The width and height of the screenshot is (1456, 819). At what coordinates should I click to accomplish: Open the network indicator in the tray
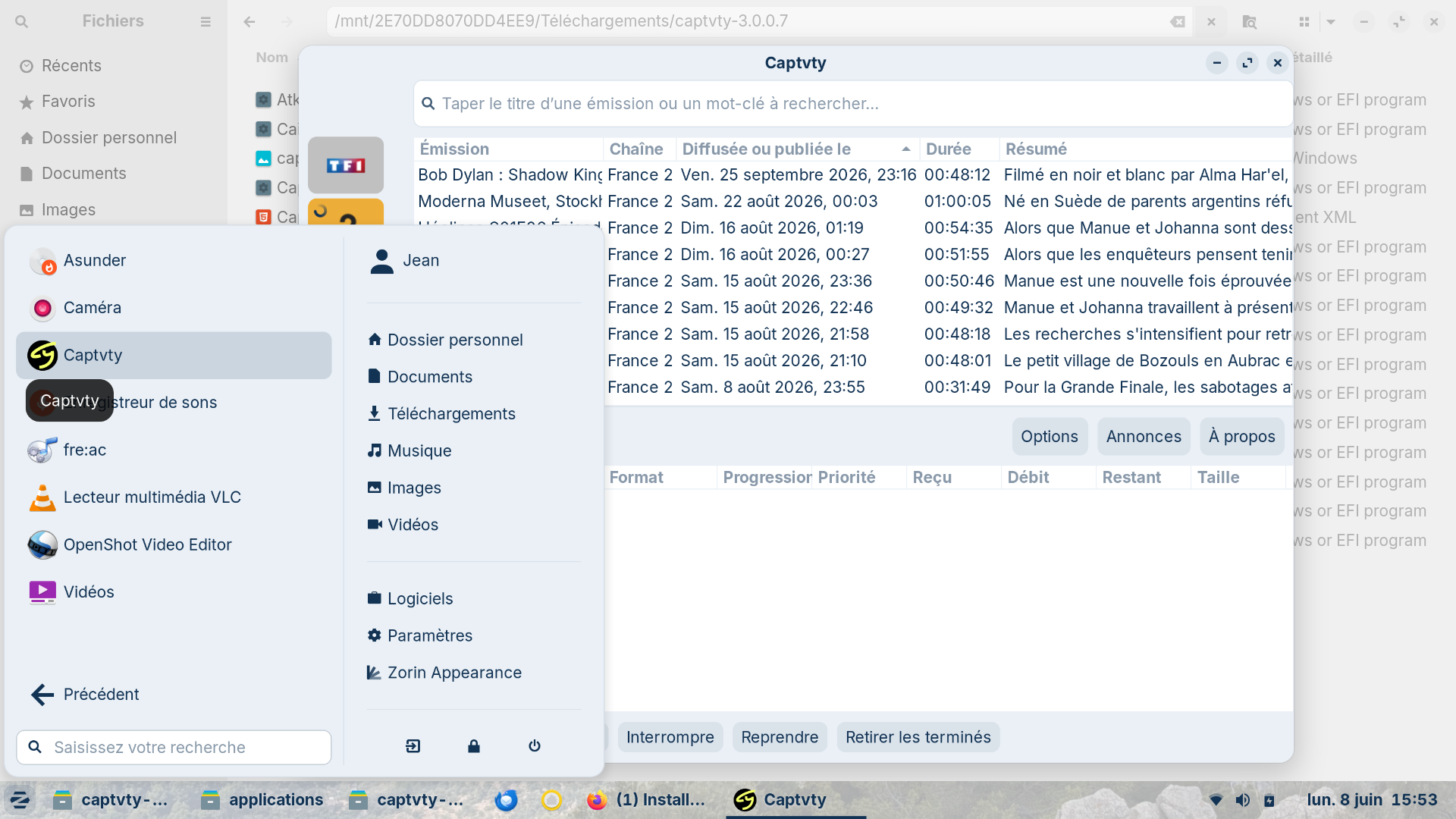[x=1216, y=800]
